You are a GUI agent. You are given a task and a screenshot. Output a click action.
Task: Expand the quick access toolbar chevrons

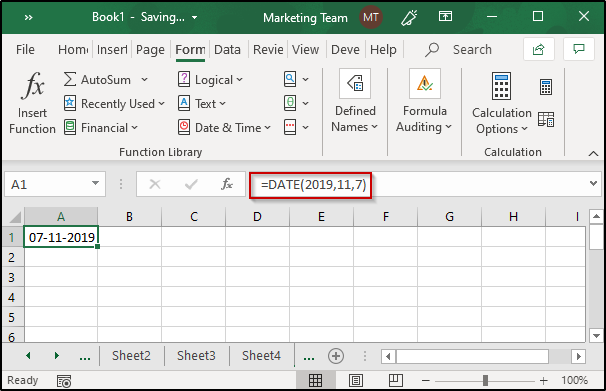pos(28,17)
